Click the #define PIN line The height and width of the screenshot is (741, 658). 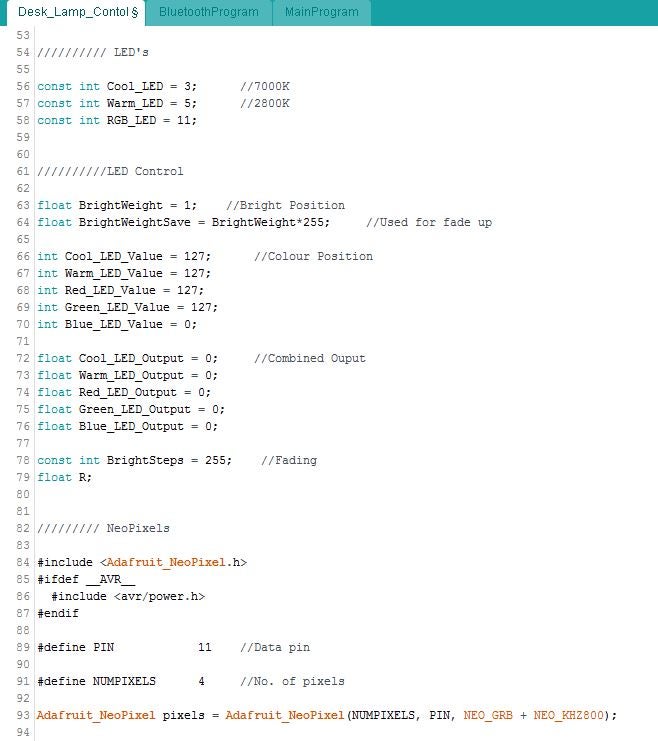click(x=76, y=647)
